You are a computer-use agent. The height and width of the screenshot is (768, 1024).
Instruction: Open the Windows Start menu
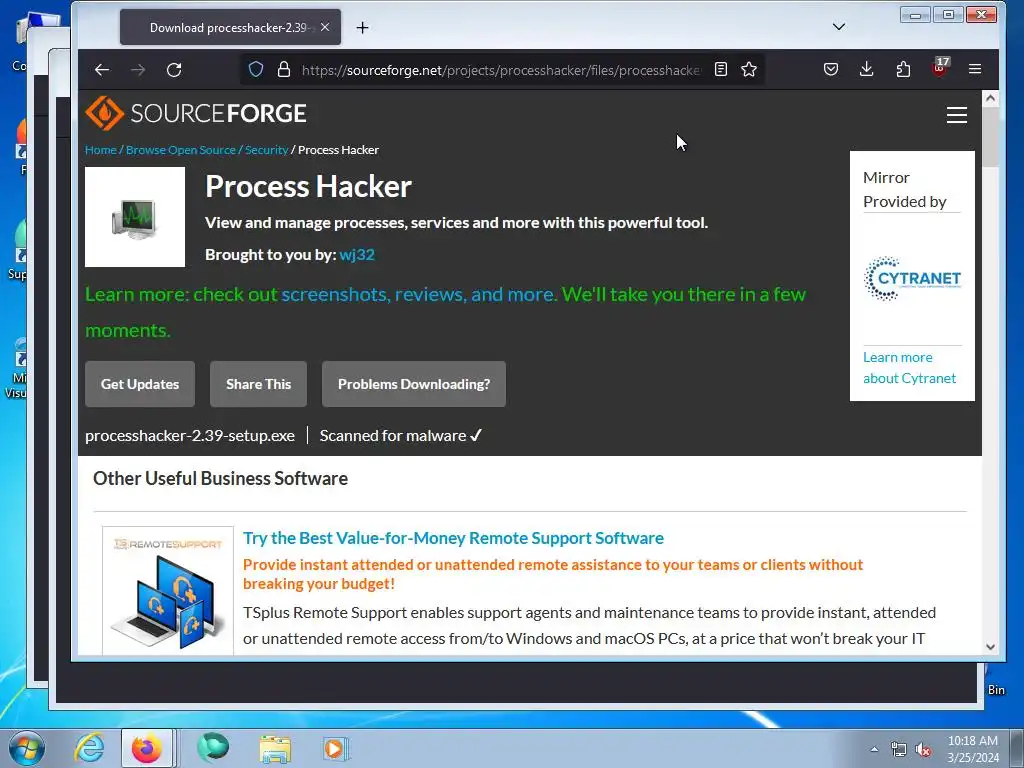[x=27, y=748]
